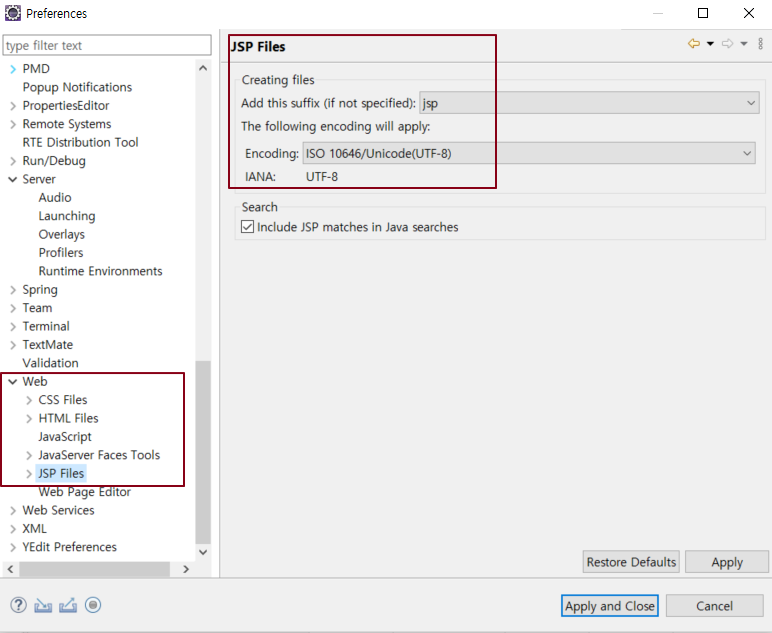This screenshot has width=772, height=633.
Task: Select Profilers under Server
Action: coord(61,253)
